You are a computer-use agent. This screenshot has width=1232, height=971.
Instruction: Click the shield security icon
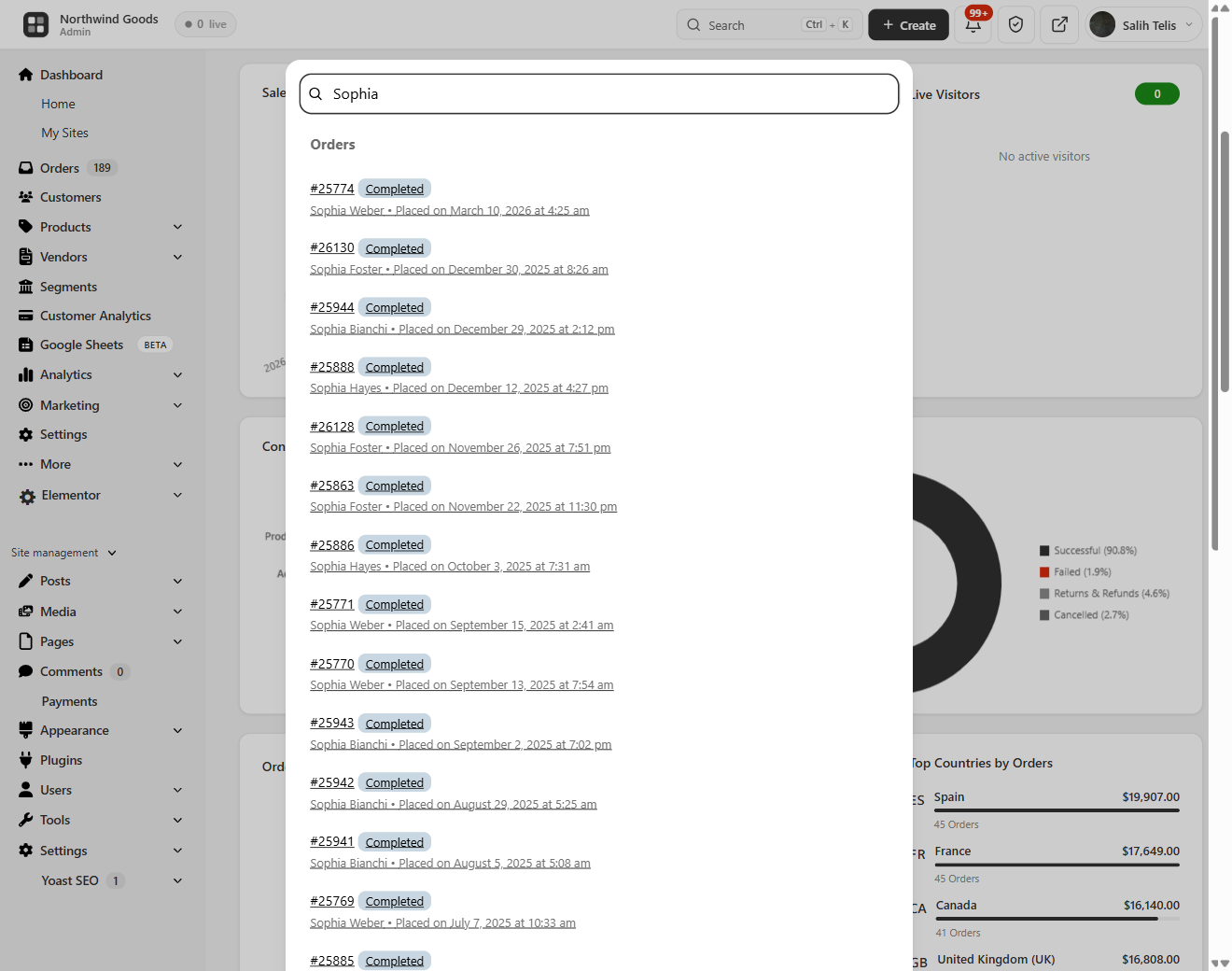pyautogui.click(x=1016, y=25)
